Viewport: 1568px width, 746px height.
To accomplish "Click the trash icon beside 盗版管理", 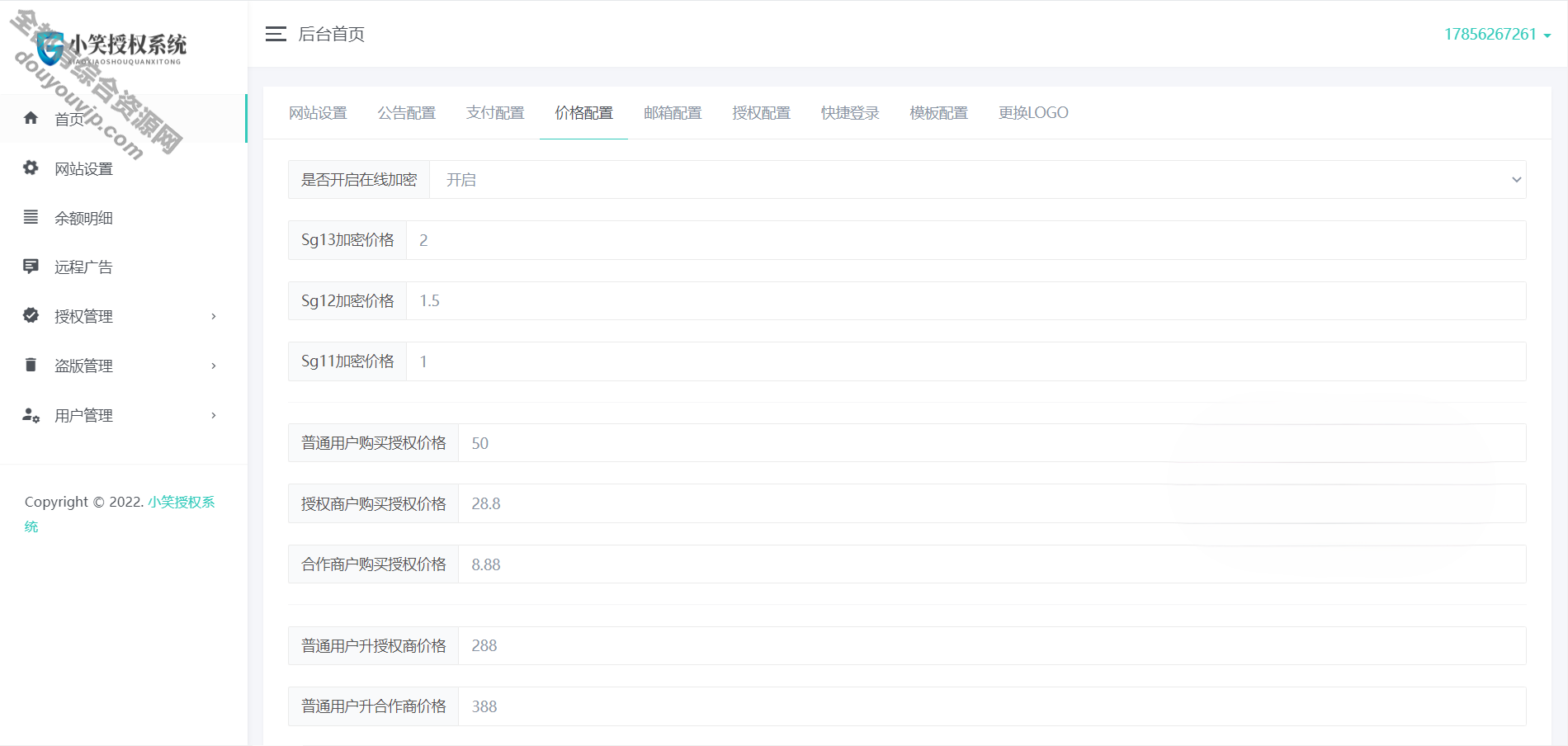I will click(x=31, y=365).
